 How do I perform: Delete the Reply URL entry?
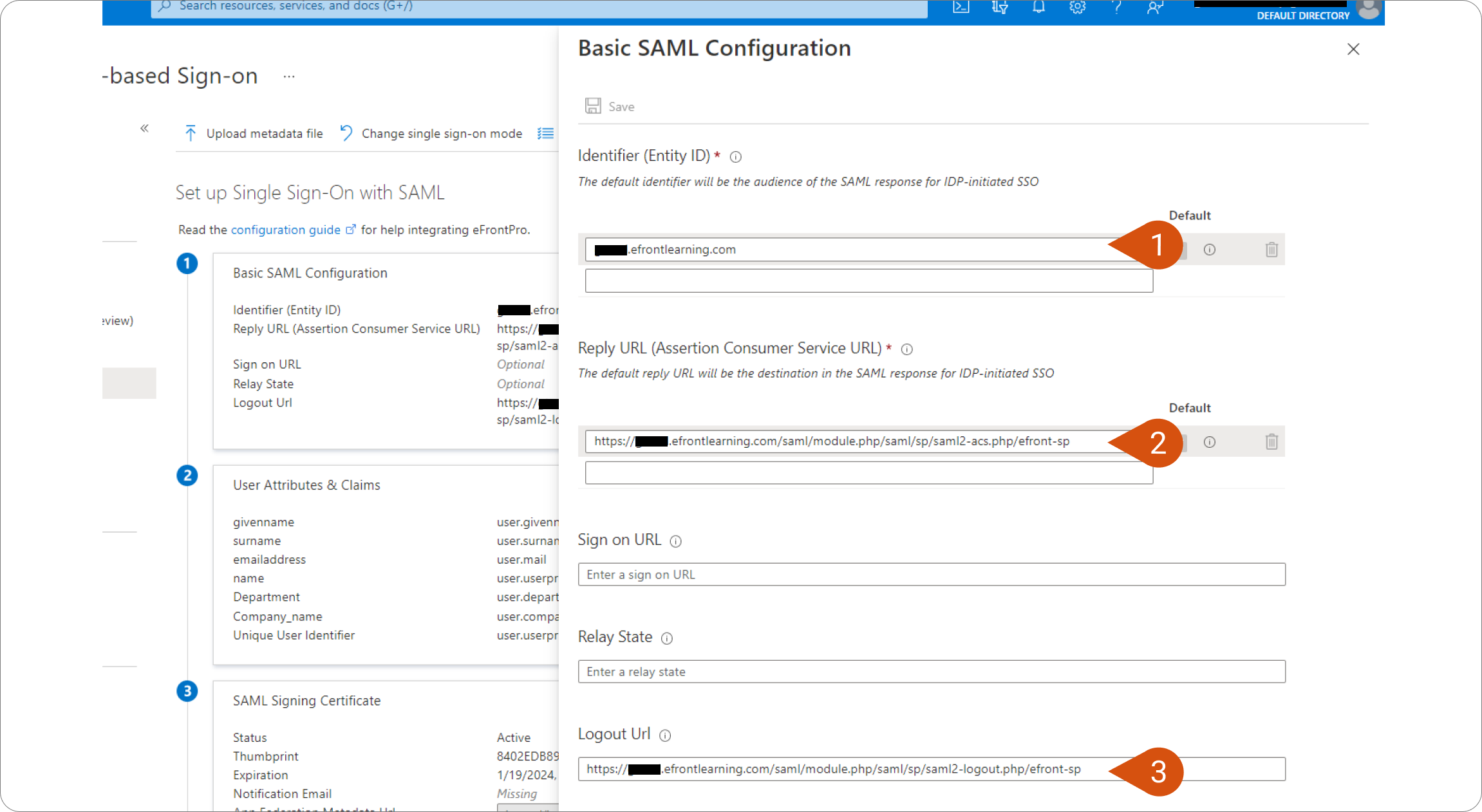(x=1271, y=441)
